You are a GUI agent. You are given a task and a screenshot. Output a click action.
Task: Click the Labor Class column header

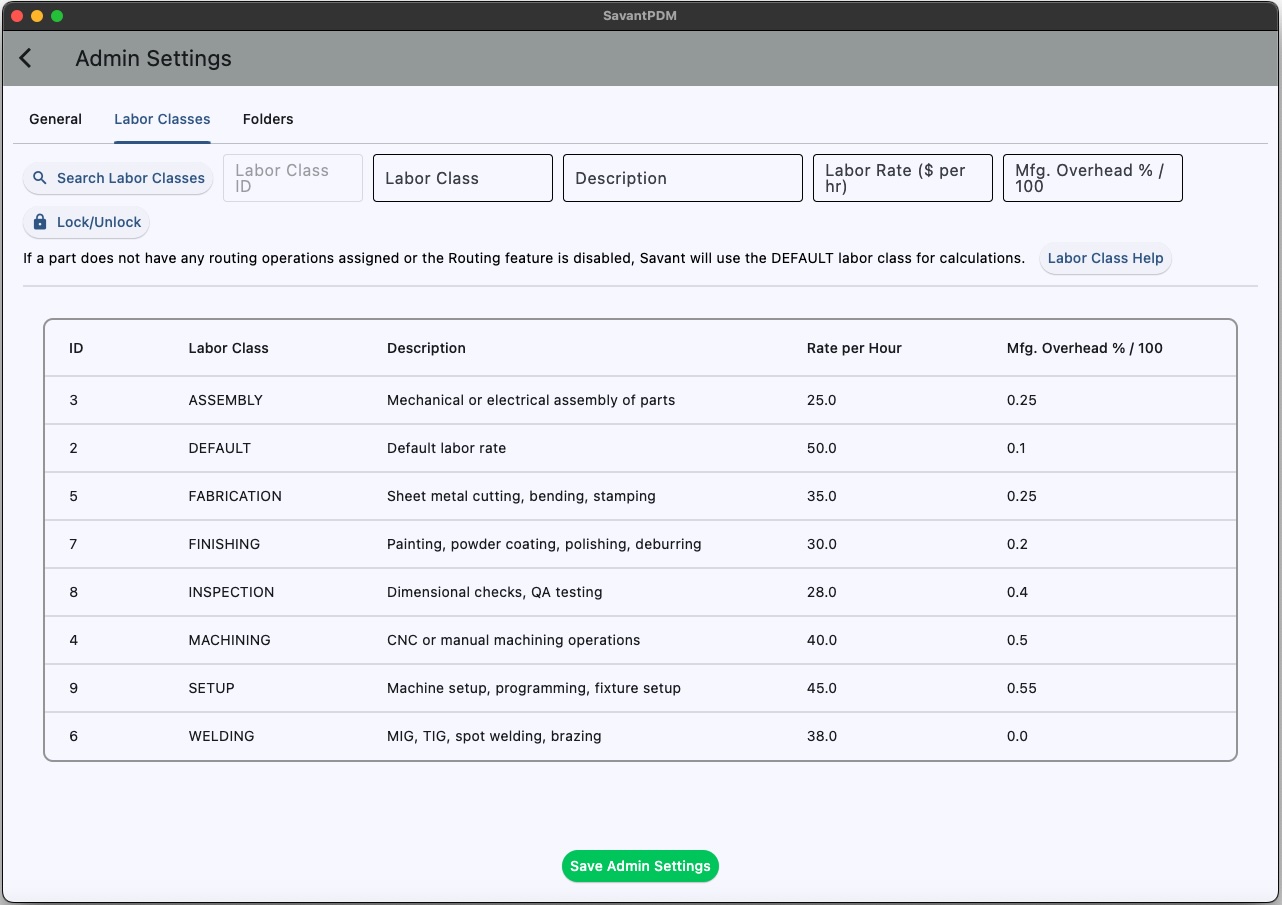228,348
